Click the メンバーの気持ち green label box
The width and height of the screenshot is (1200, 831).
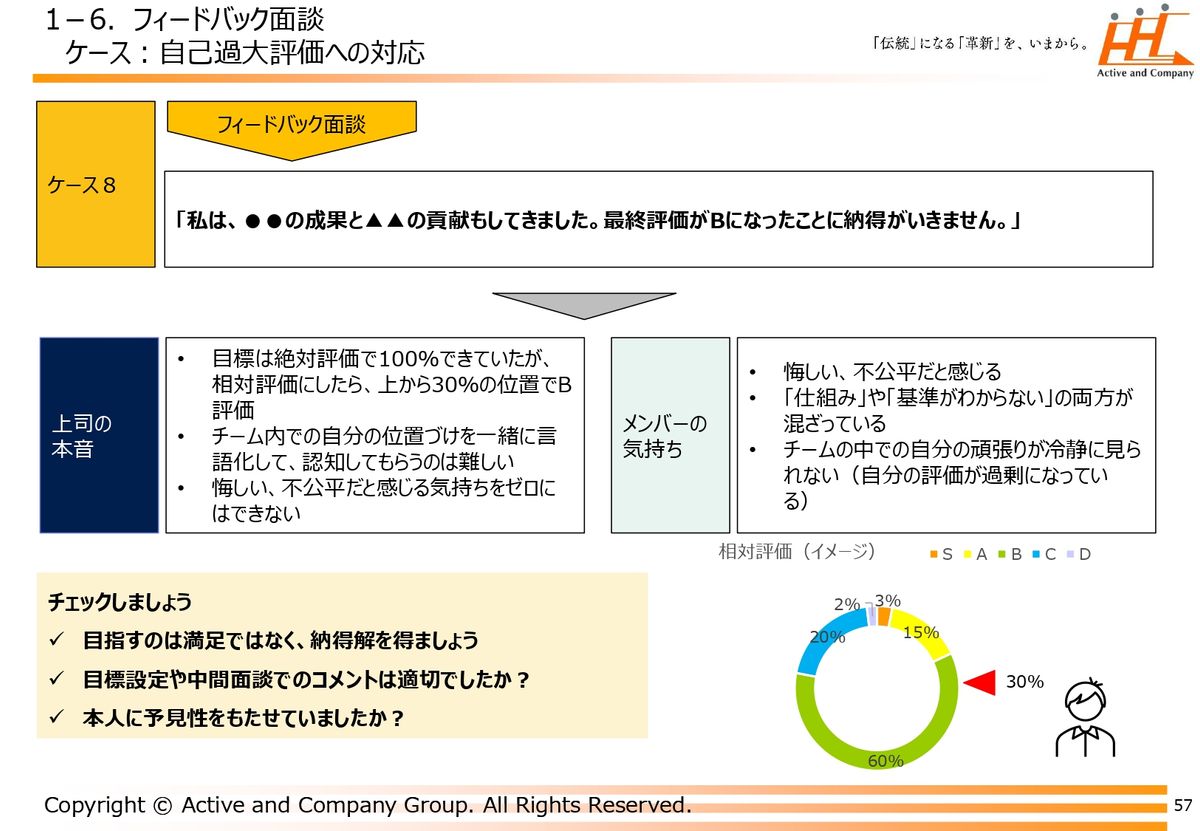click(x=670, y=435)
